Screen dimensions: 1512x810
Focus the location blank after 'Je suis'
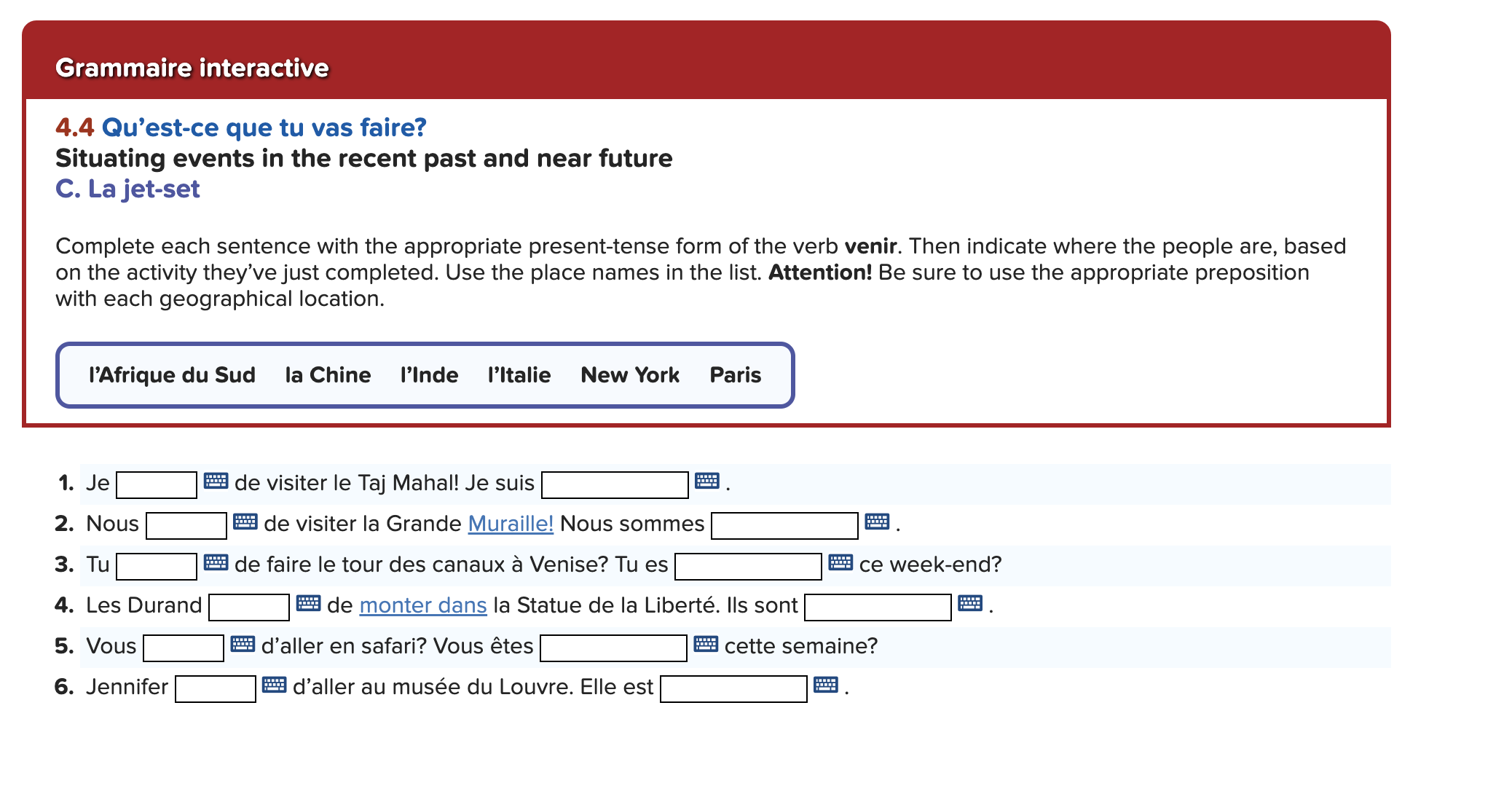point(615,484)
